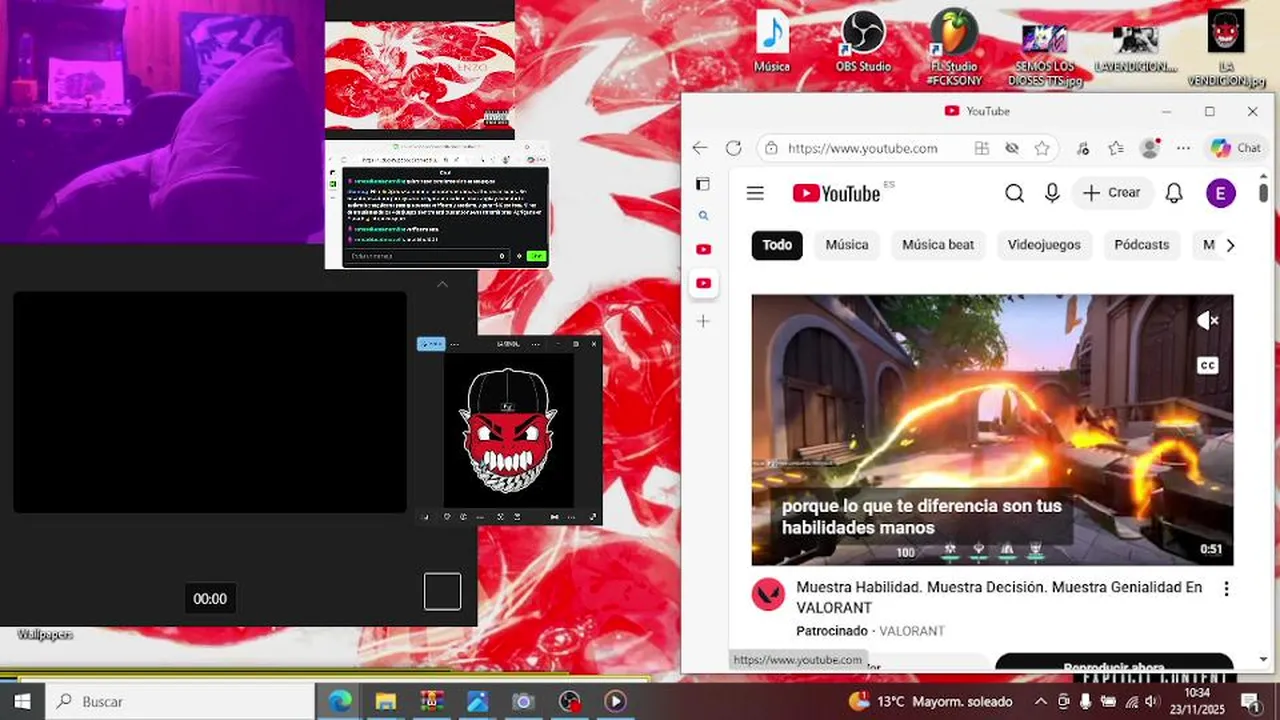The width and height of the screenshot is (1280, 720).
Task: Toggle closed captions on video preview
Action: [x=1207, y=365]
